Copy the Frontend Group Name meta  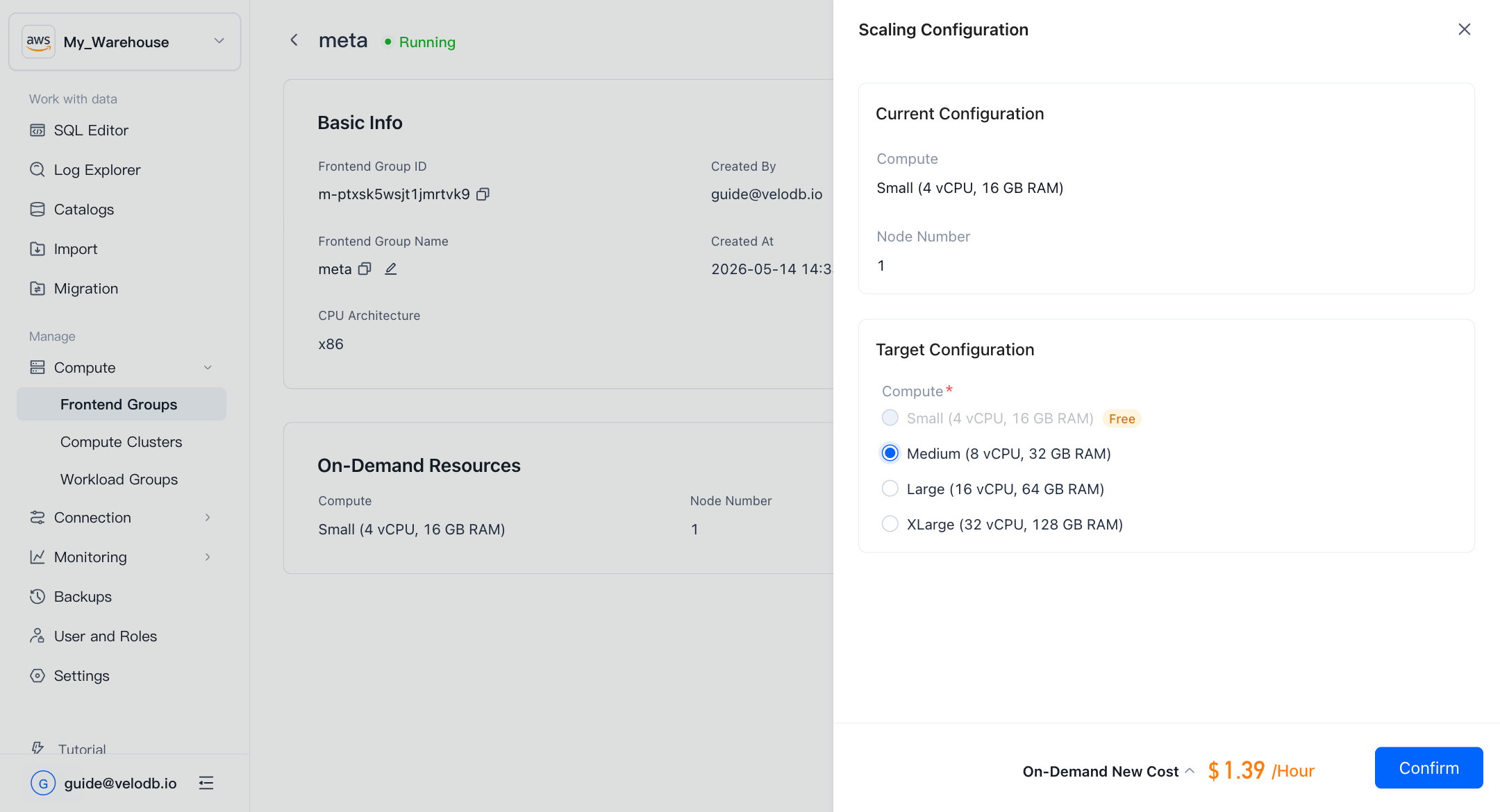point(365,269)
